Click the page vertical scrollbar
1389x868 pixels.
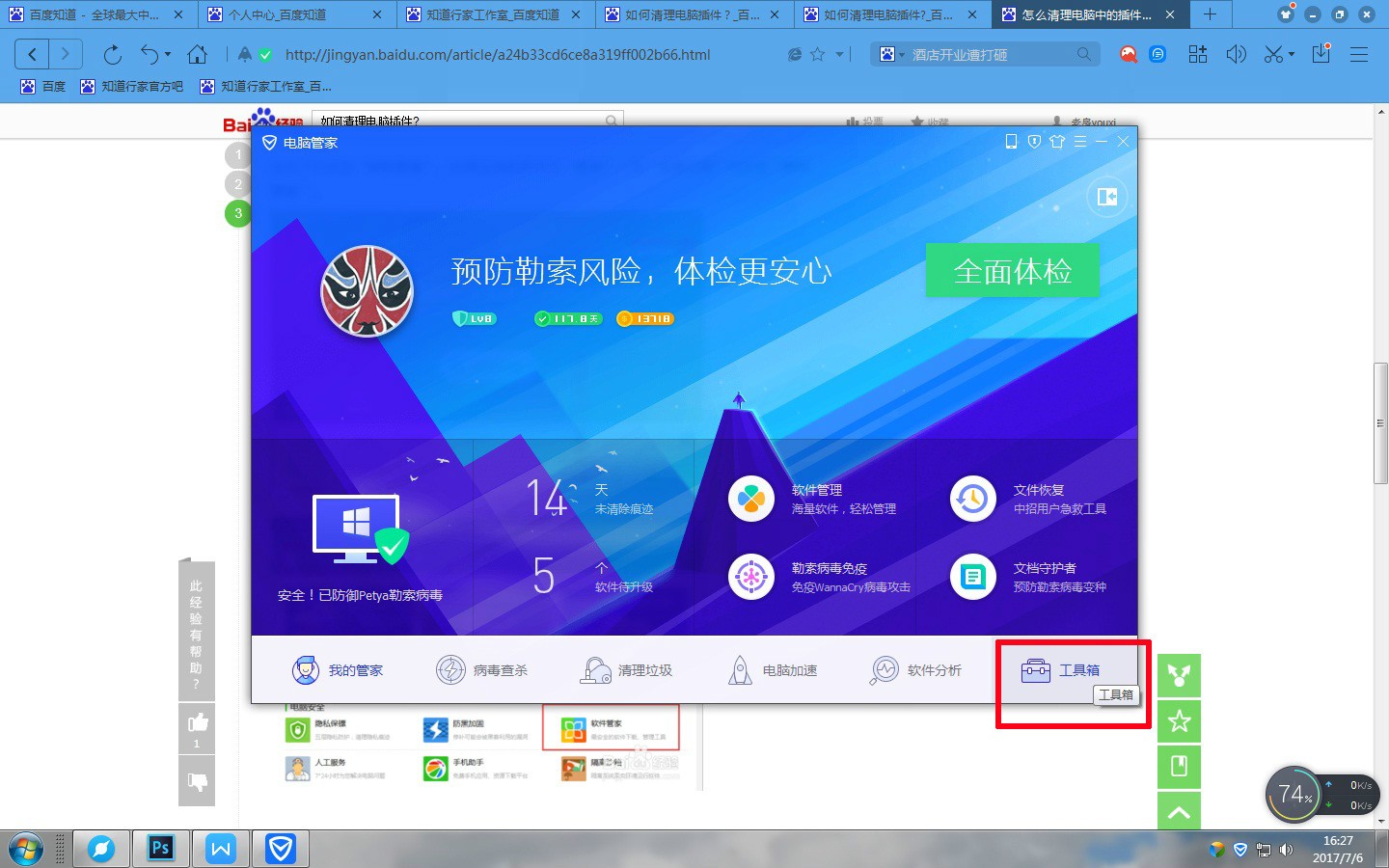point(1381,423)
